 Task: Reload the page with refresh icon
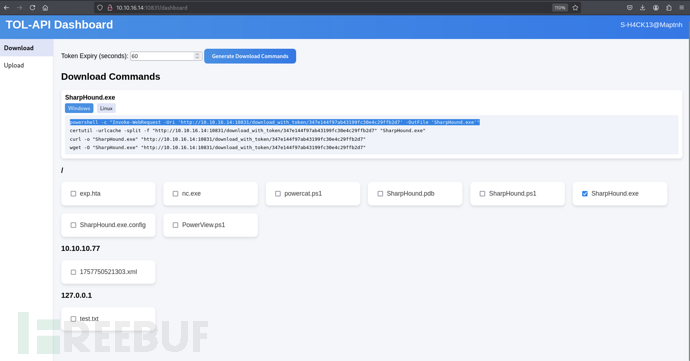coord(33,7)
